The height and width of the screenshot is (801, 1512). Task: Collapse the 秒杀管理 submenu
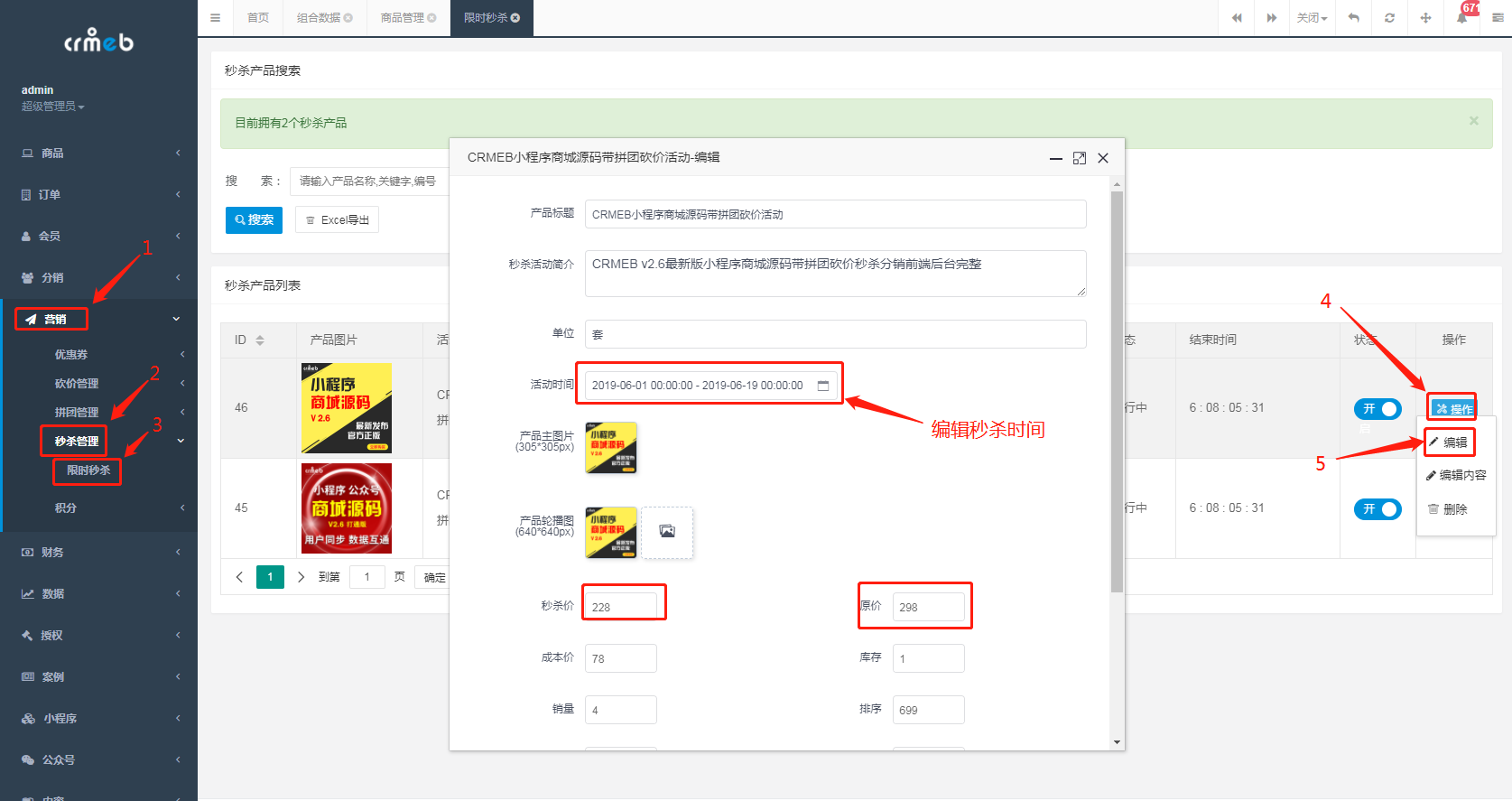pos(101,442)
